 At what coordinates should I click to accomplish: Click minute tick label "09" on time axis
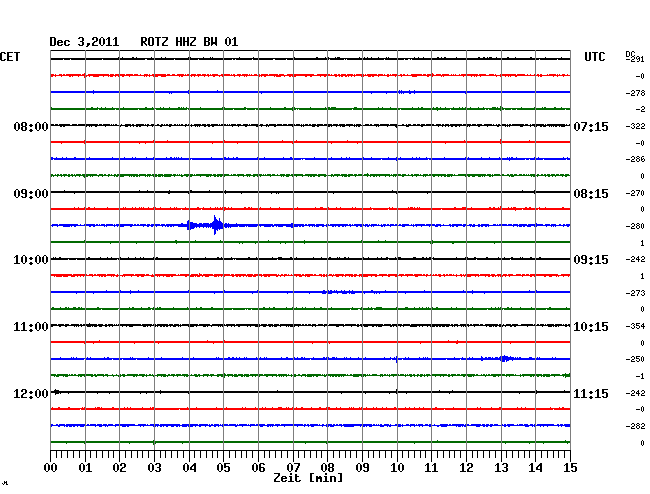(x=362, y=468)
